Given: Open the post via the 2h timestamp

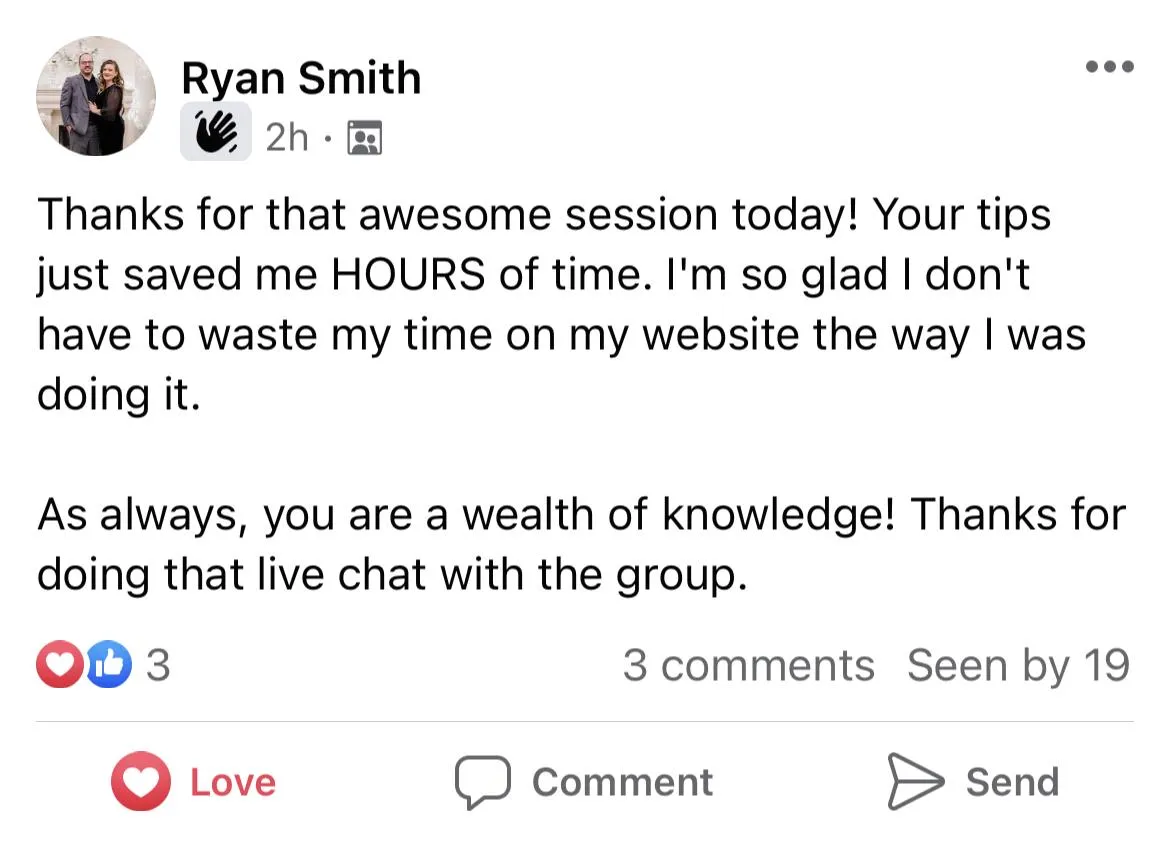Looking at the screenshot, I should 287,137.
